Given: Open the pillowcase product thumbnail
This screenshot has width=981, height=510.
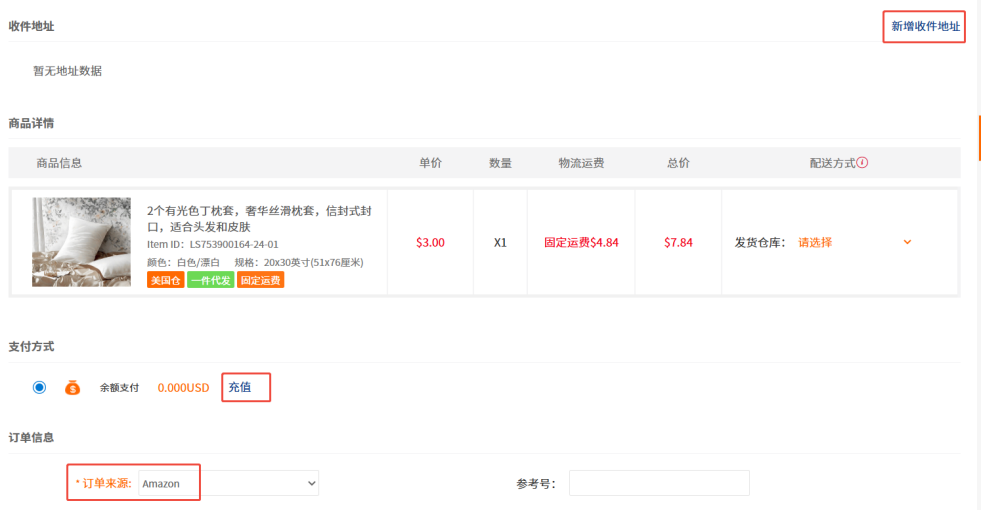Looking at the screenshot, I should click(x=81, y=242).
